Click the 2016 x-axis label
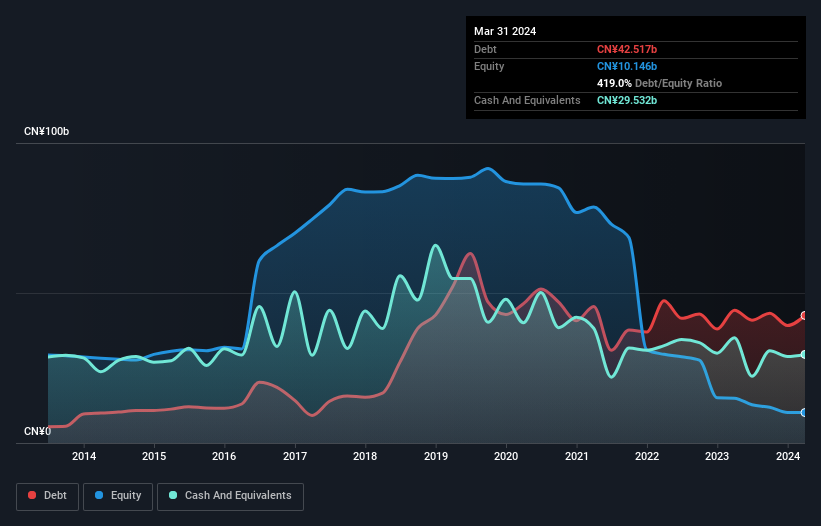Viewport: 821px width, 526px height. (x=224, y=456)
